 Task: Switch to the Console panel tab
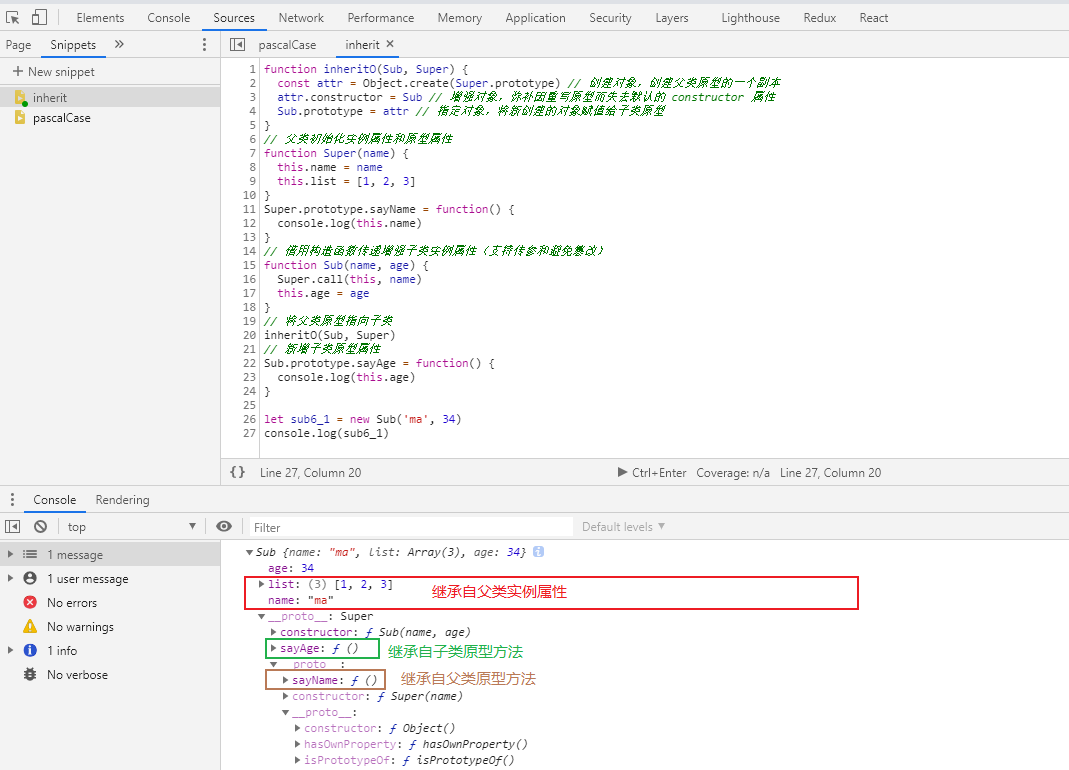point(168,18)
